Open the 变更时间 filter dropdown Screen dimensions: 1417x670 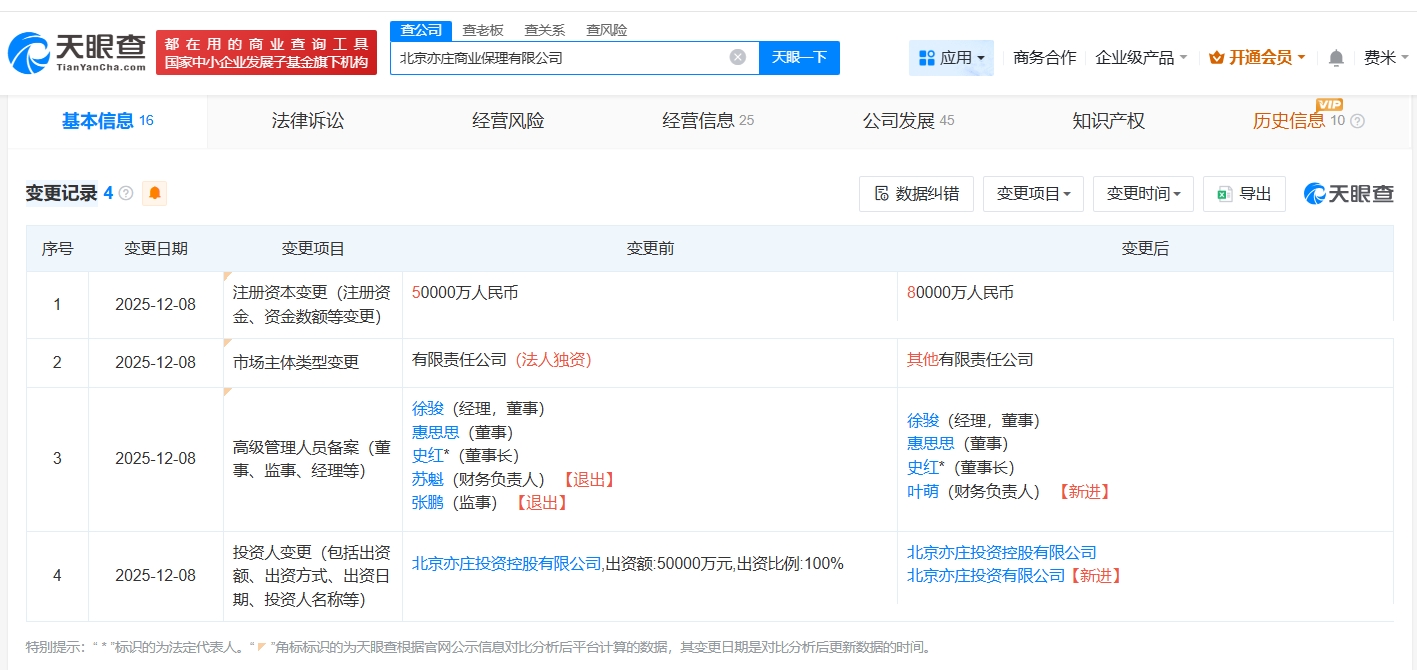1143,194
